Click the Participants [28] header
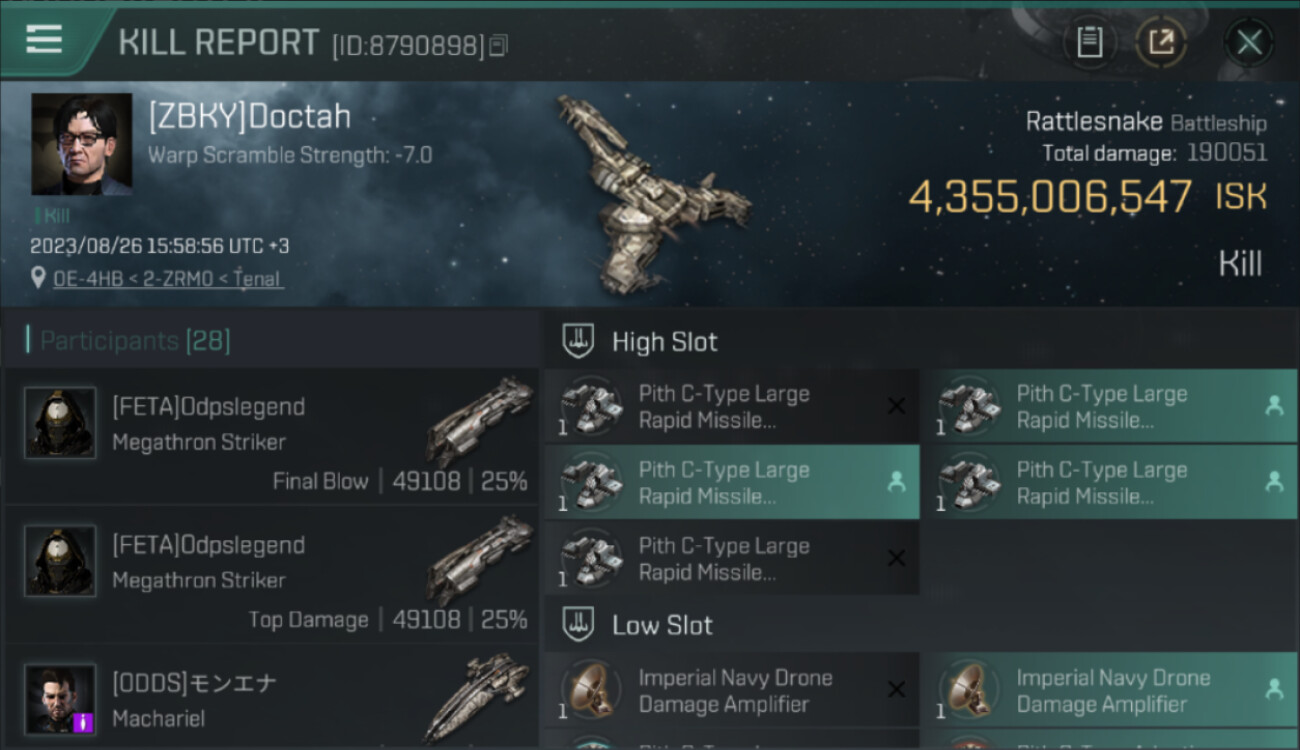 135,341
